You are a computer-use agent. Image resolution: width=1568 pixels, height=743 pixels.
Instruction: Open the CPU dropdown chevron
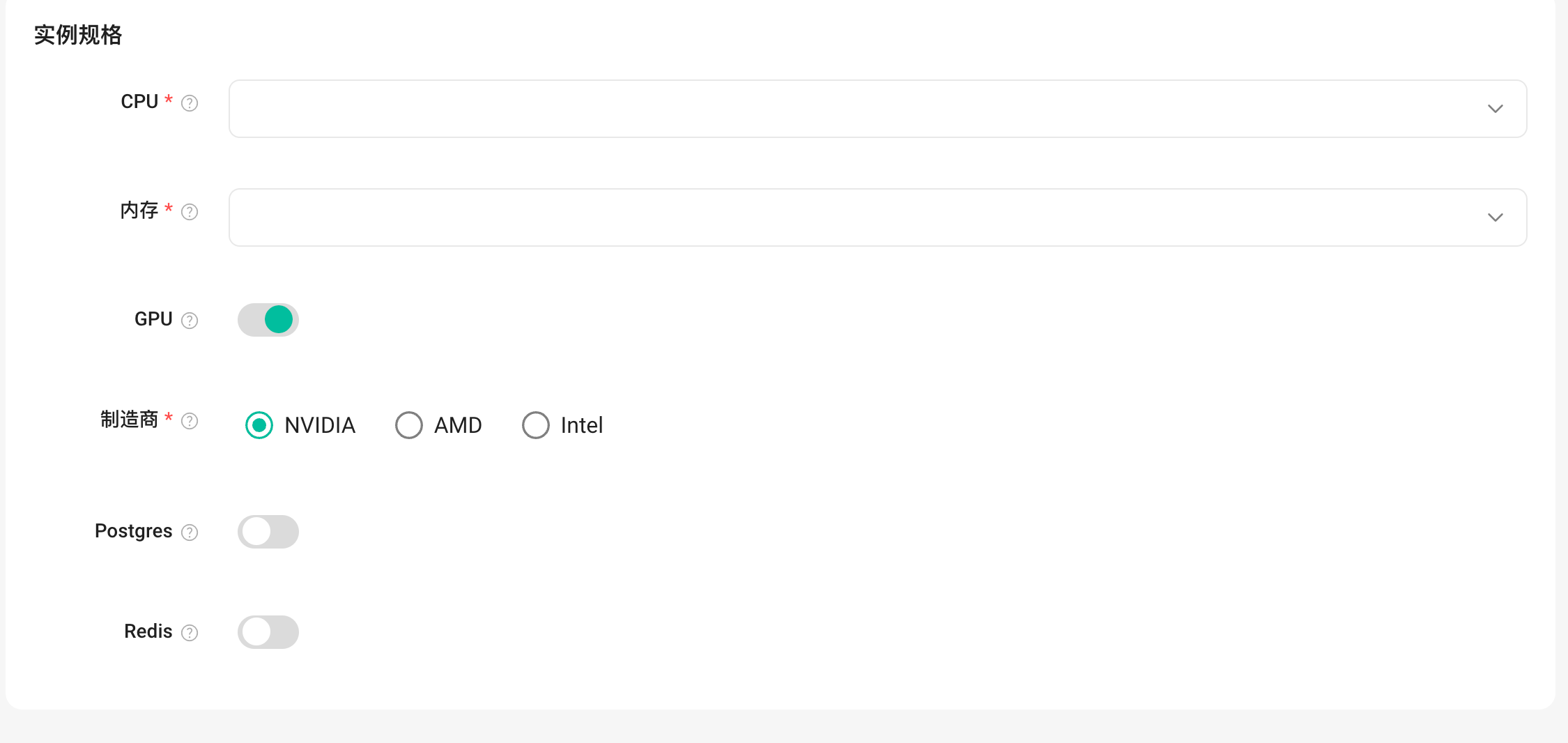[1496, 109]
